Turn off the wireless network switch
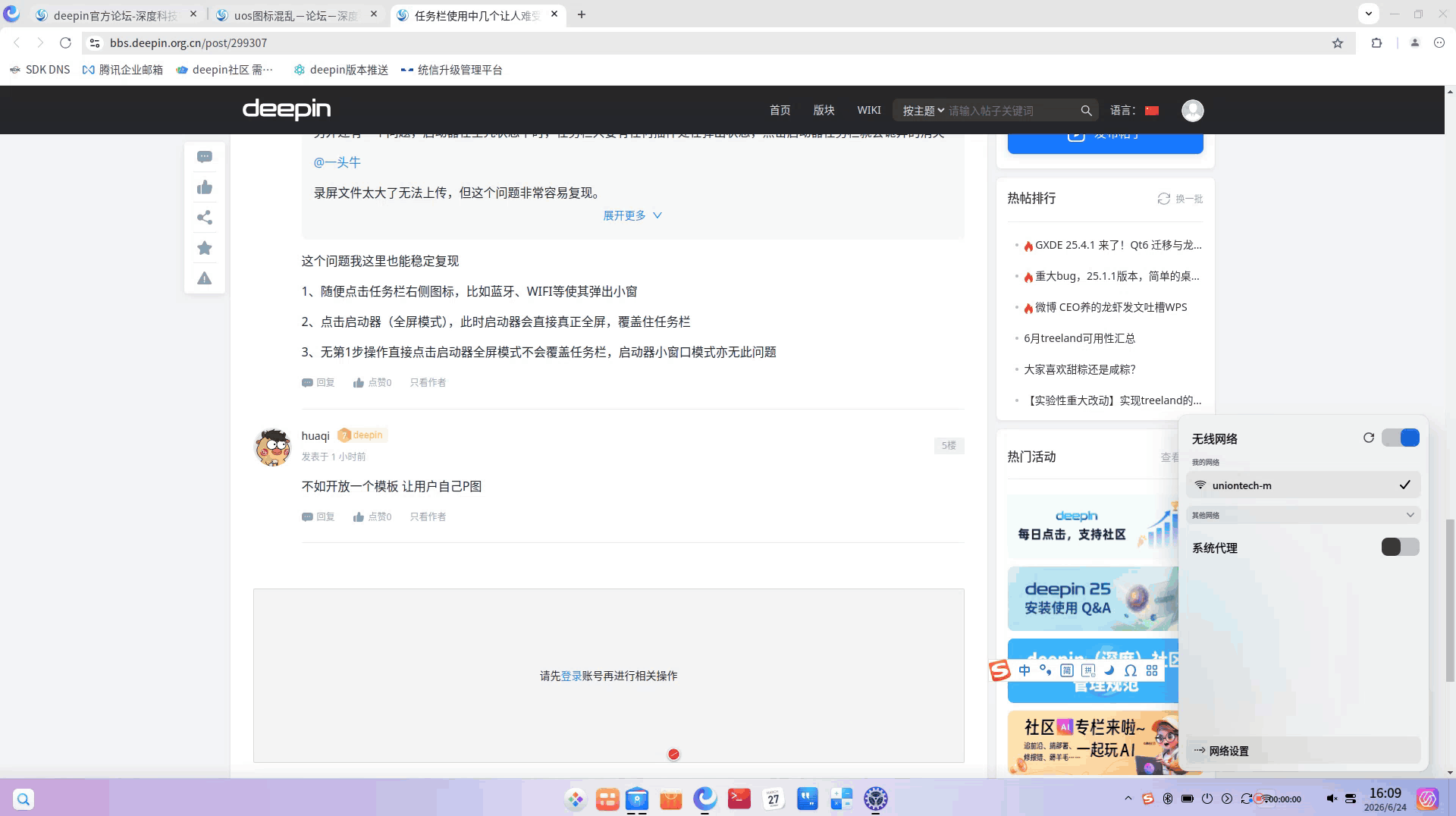This screenshot has height=816, width=1456. click(x=1401, y=438)
